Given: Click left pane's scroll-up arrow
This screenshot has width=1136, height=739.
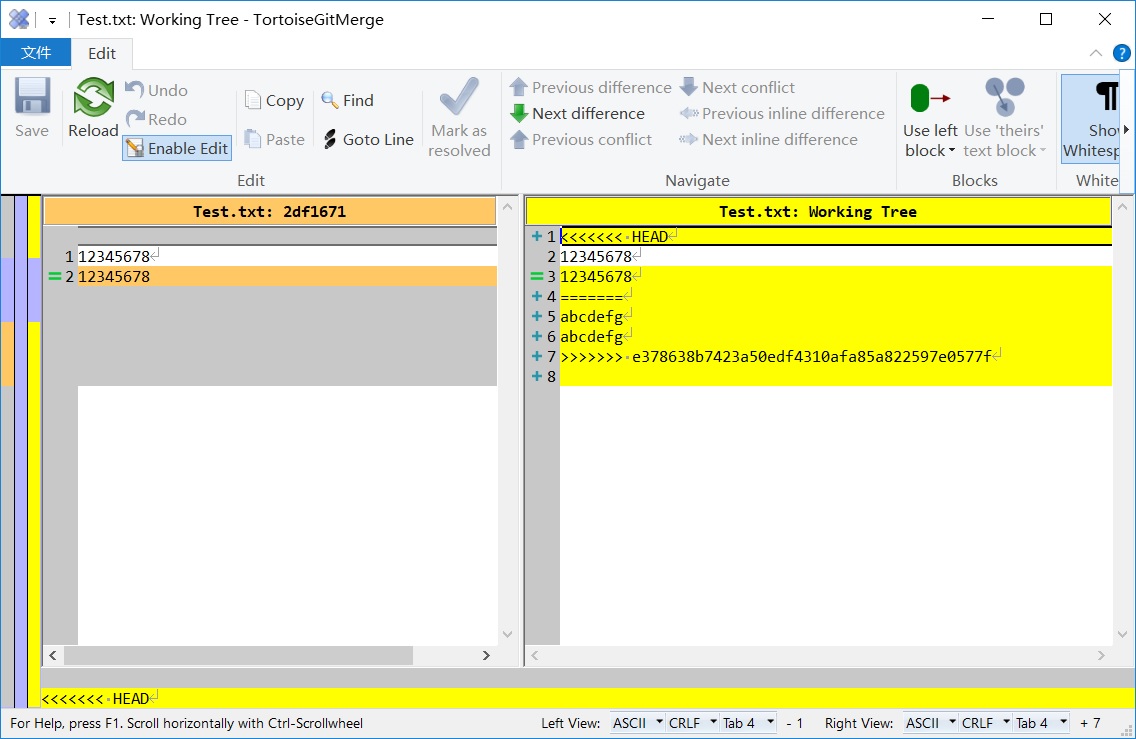Looking at the screenshot, I should [507, 207].
